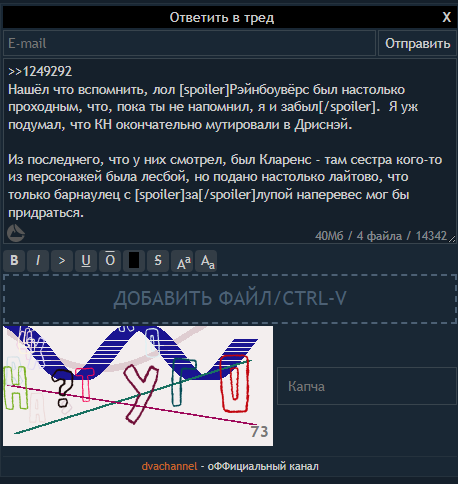458x484 pixels.
Task: Apply subscript formatting button
Action: click(x=206, y=261)
